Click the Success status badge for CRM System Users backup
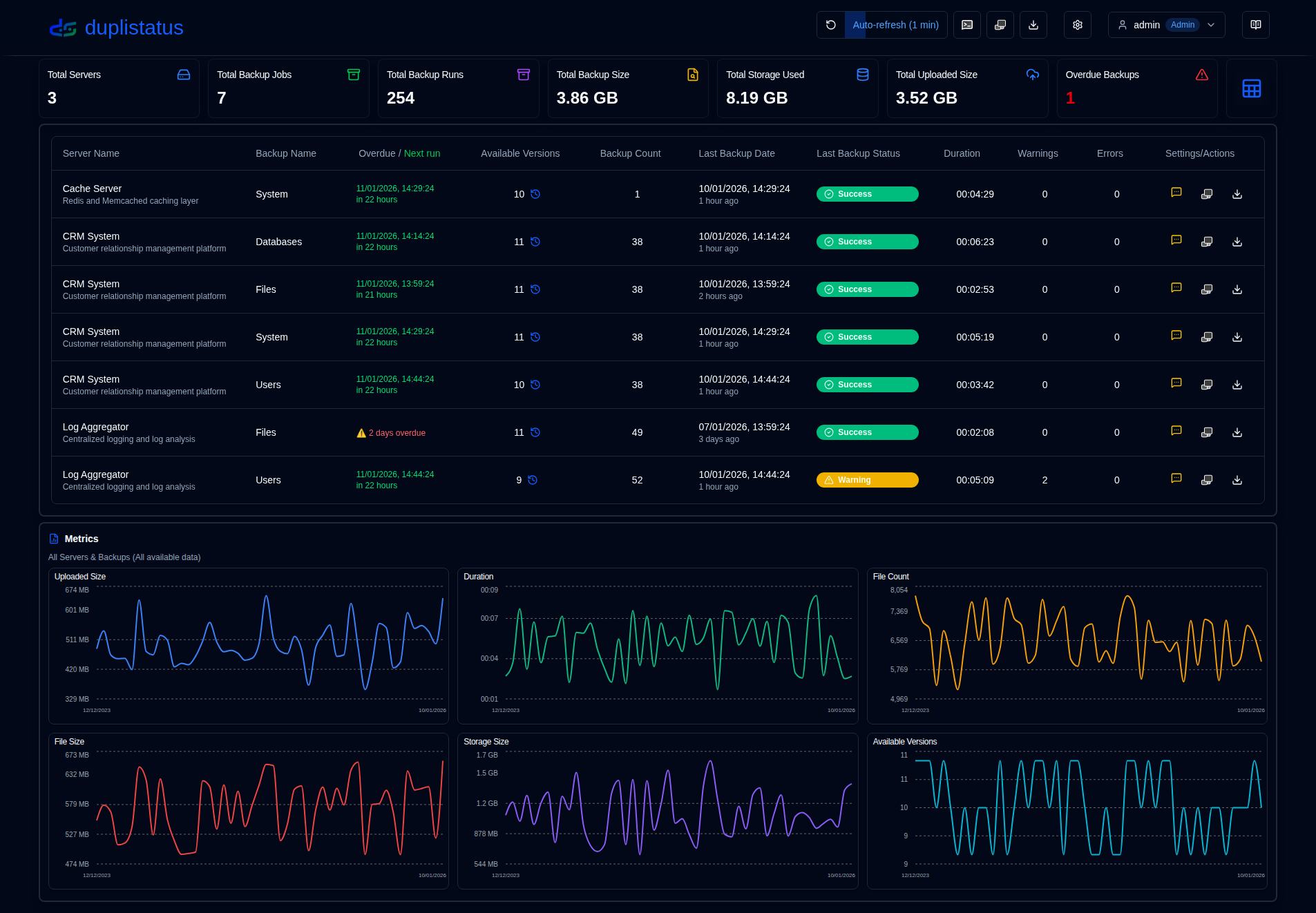This screenshot has height=913, width=1316. tap(867, 384)
